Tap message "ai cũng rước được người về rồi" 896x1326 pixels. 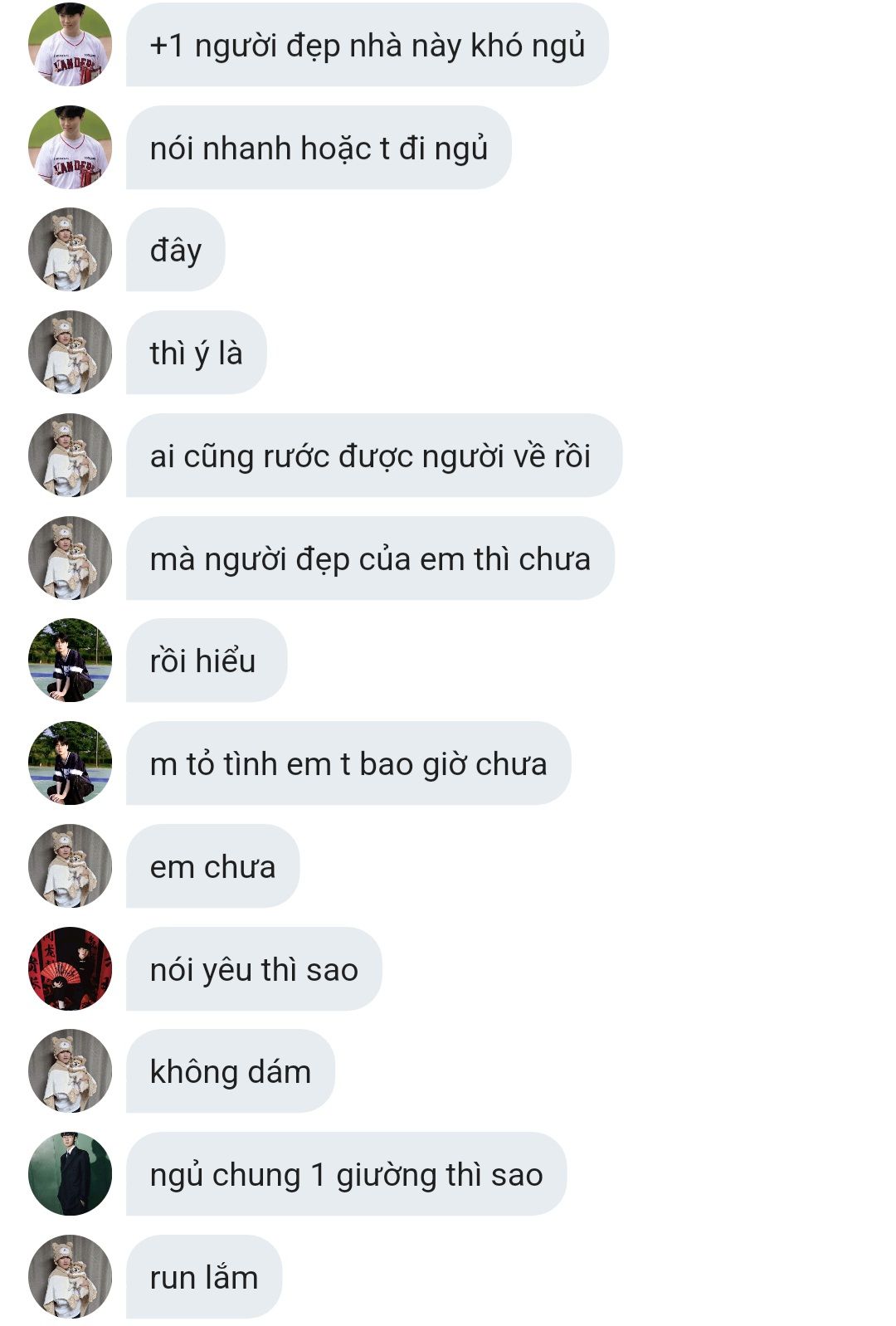pyautogui.click(x=374, y=456)
